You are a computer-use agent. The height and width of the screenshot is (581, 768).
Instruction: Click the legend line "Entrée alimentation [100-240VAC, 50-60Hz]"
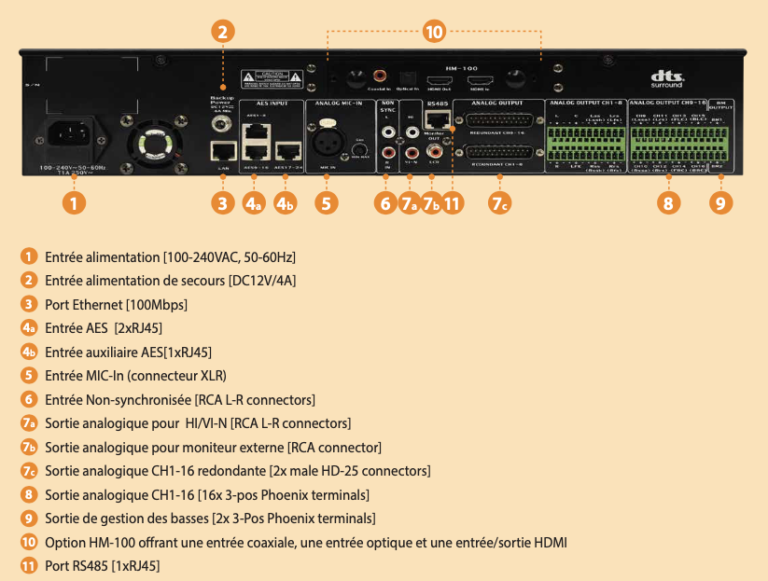coord(170,257)
